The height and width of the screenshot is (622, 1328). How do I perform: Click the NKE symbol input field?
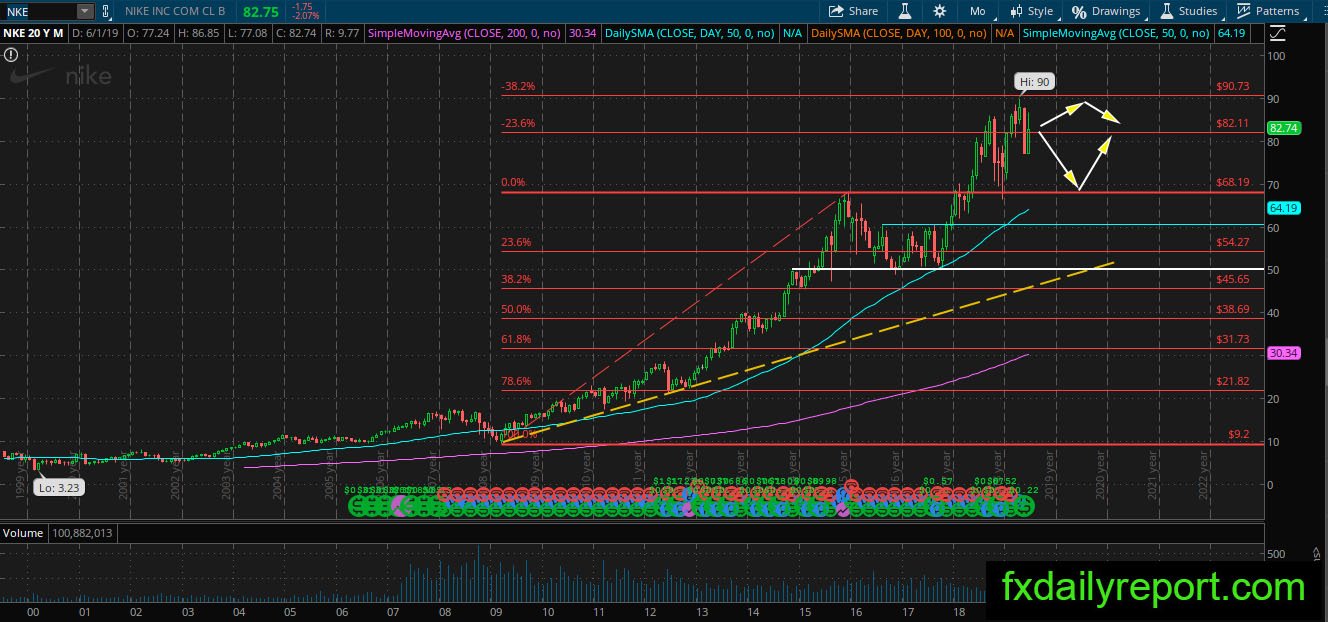coord(39,11)
